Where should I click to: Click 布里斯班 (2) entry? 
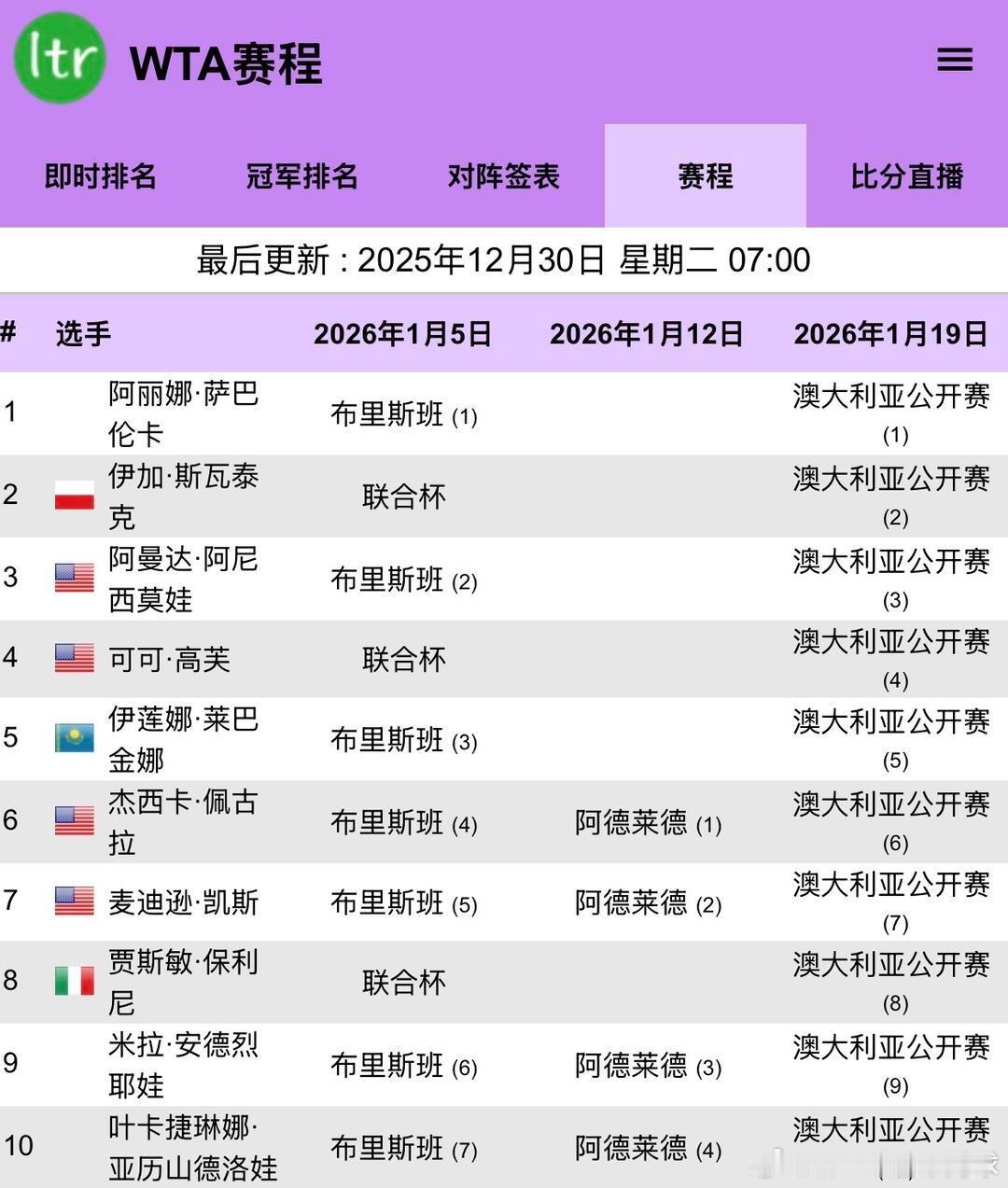404,580
